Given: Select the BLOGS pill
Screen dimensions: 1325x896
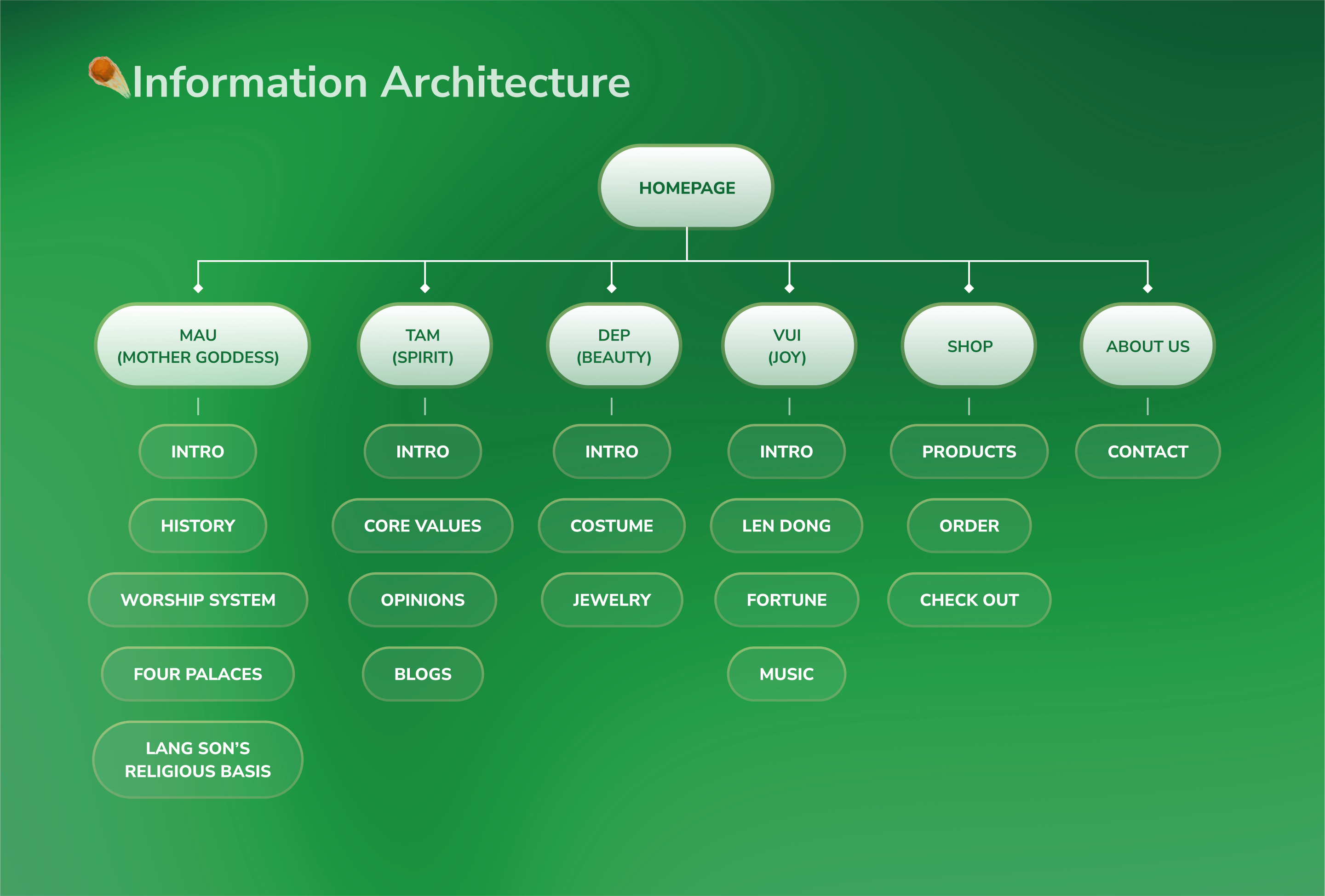Looking at the screenshot, I should click(x=423, y=673).
